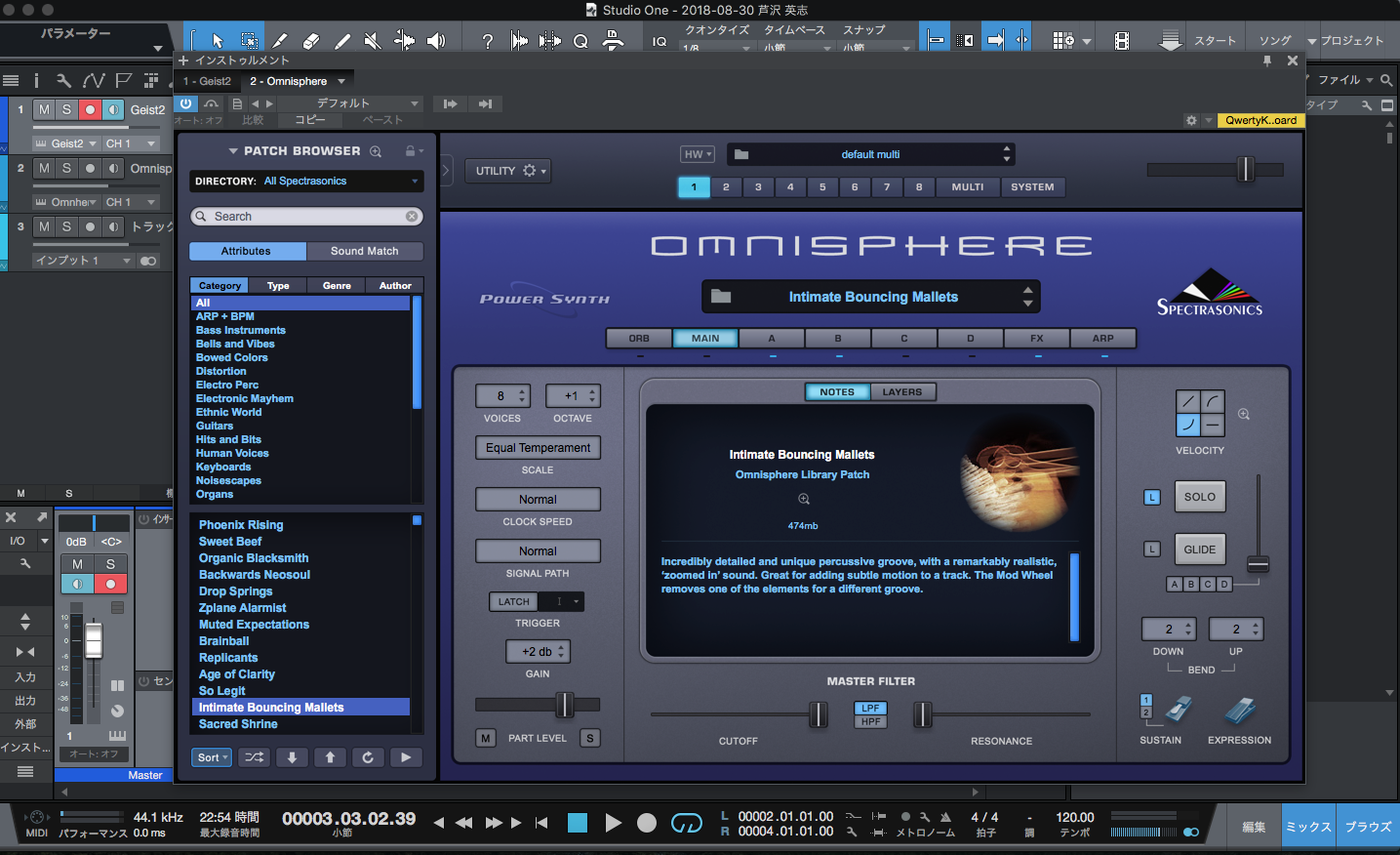Mute the part with M button
1400x855 pixels.
point(486,738)
